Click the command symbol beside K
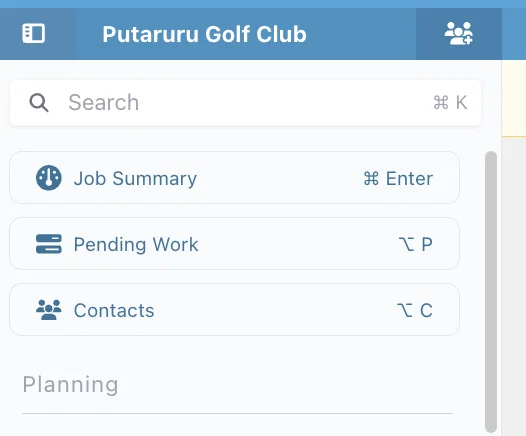526x436 pixels. [x=440, y=102]
